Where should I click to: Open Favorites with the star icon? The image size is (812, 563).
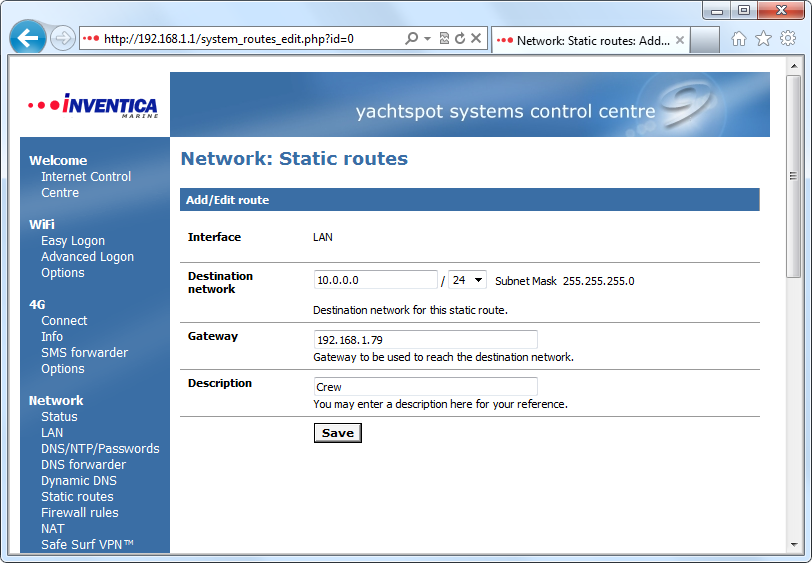pyautogui.click(x=763, y=38)
